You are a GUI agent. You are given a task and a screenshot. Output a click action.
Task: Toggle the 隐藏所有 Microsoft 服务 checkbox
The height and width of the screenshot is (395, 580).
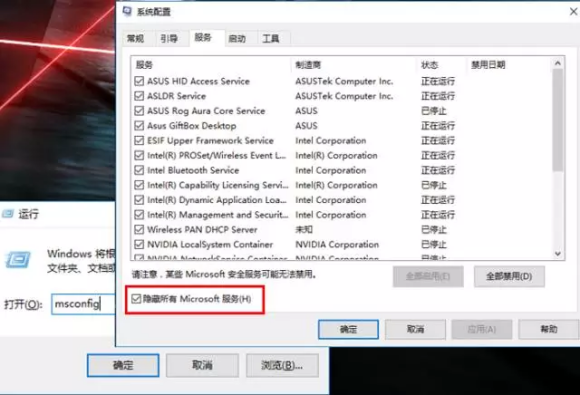[x=136, y=298]
